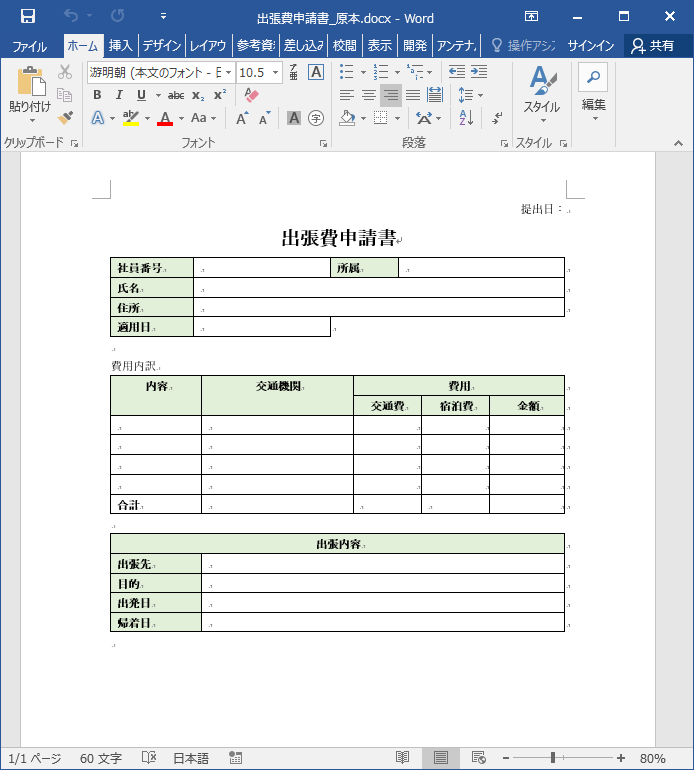Click the サインイン (Sign in) link
The image size is (694, 770).
pos(591,46)
